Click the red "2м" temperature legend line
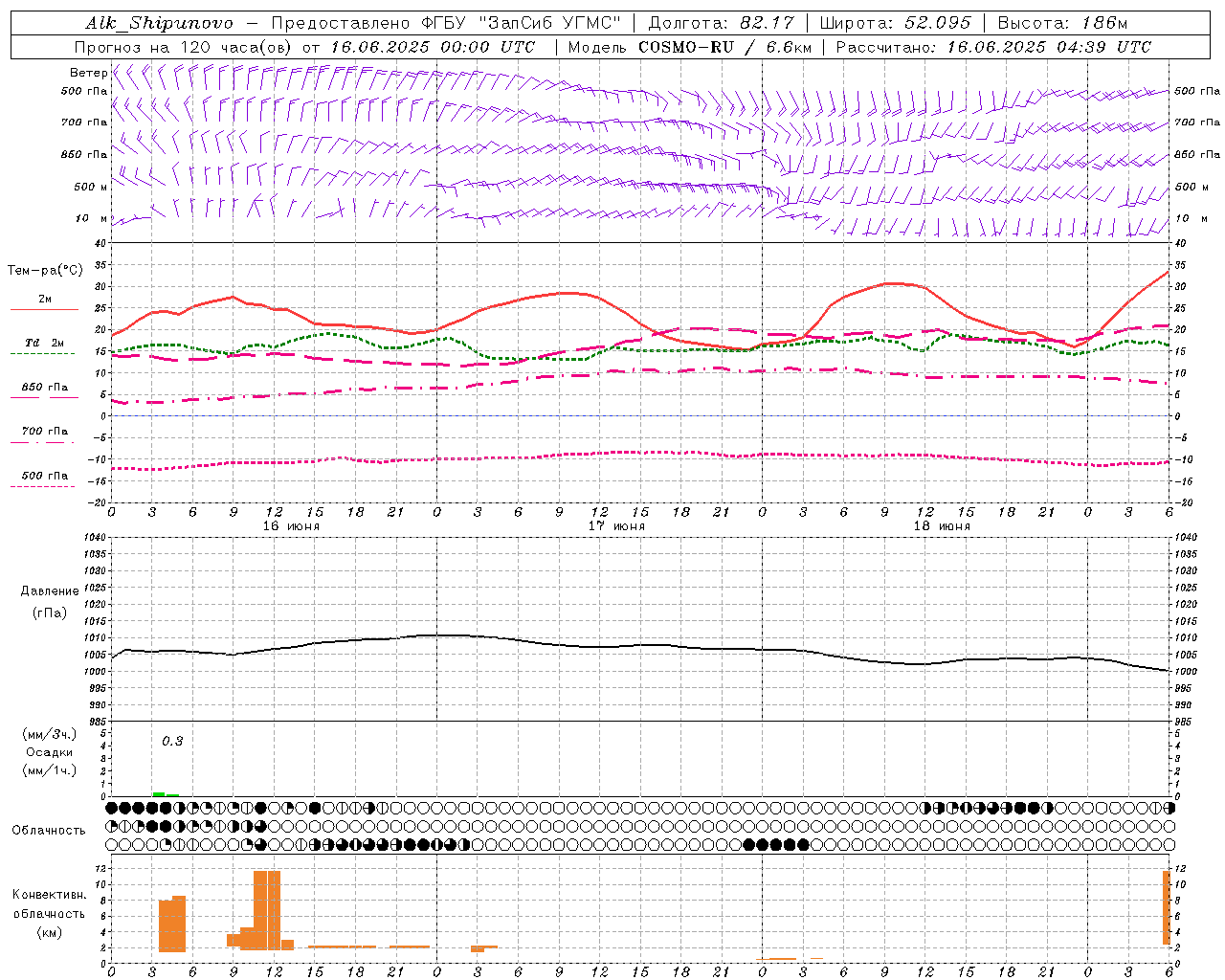The height and width of the screenshot is (980, 1225). coord(44,309)
